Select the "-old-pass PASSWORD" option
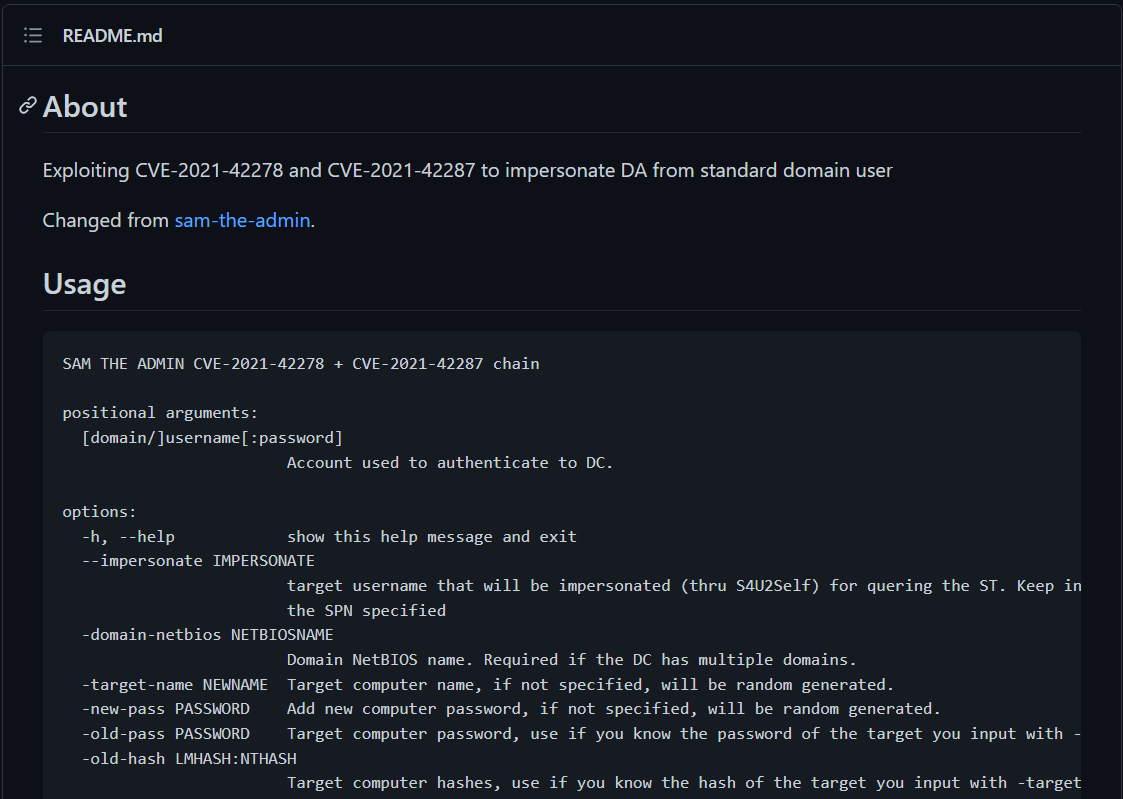The height and width of the screenshot is (799, 1123). 165,734
